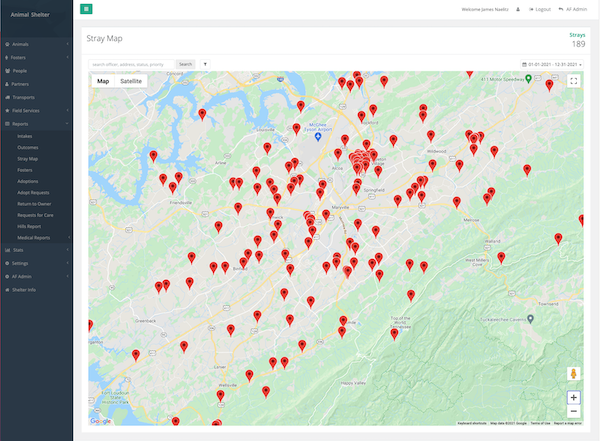Image resolution: width=600 pixels, height=441 pixels.
Task: Expand the Settings menu
Action: [36, 263]
